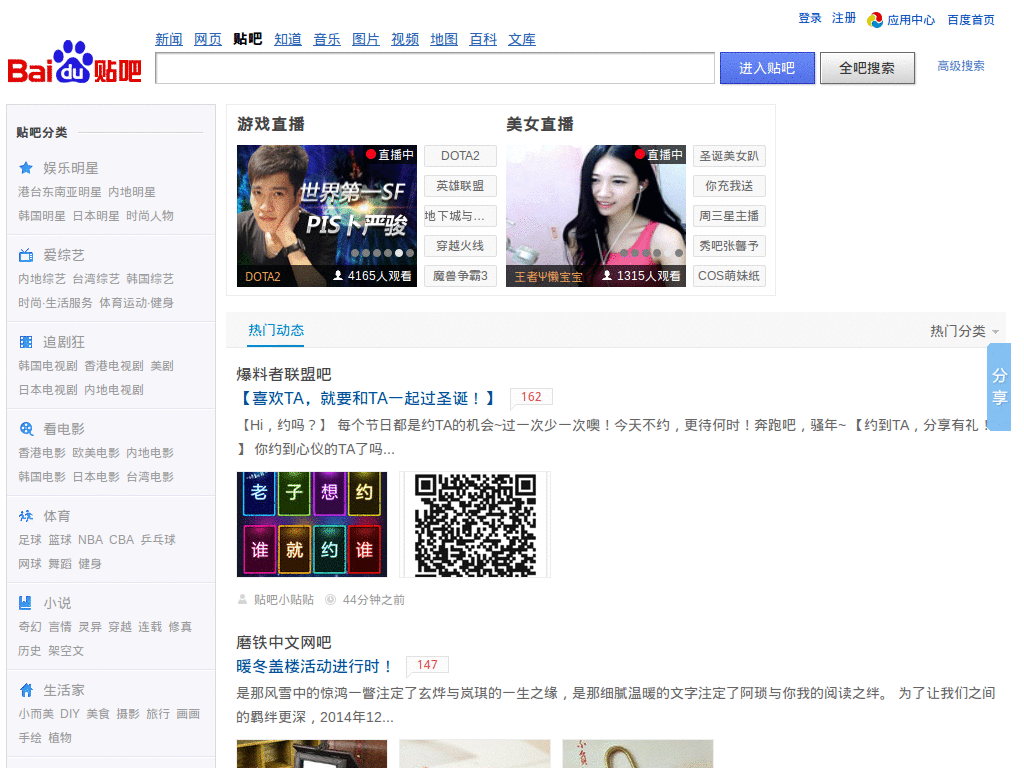1024x768 pixels.
Task: Click the 162 reply count badge
Action: 531,396
